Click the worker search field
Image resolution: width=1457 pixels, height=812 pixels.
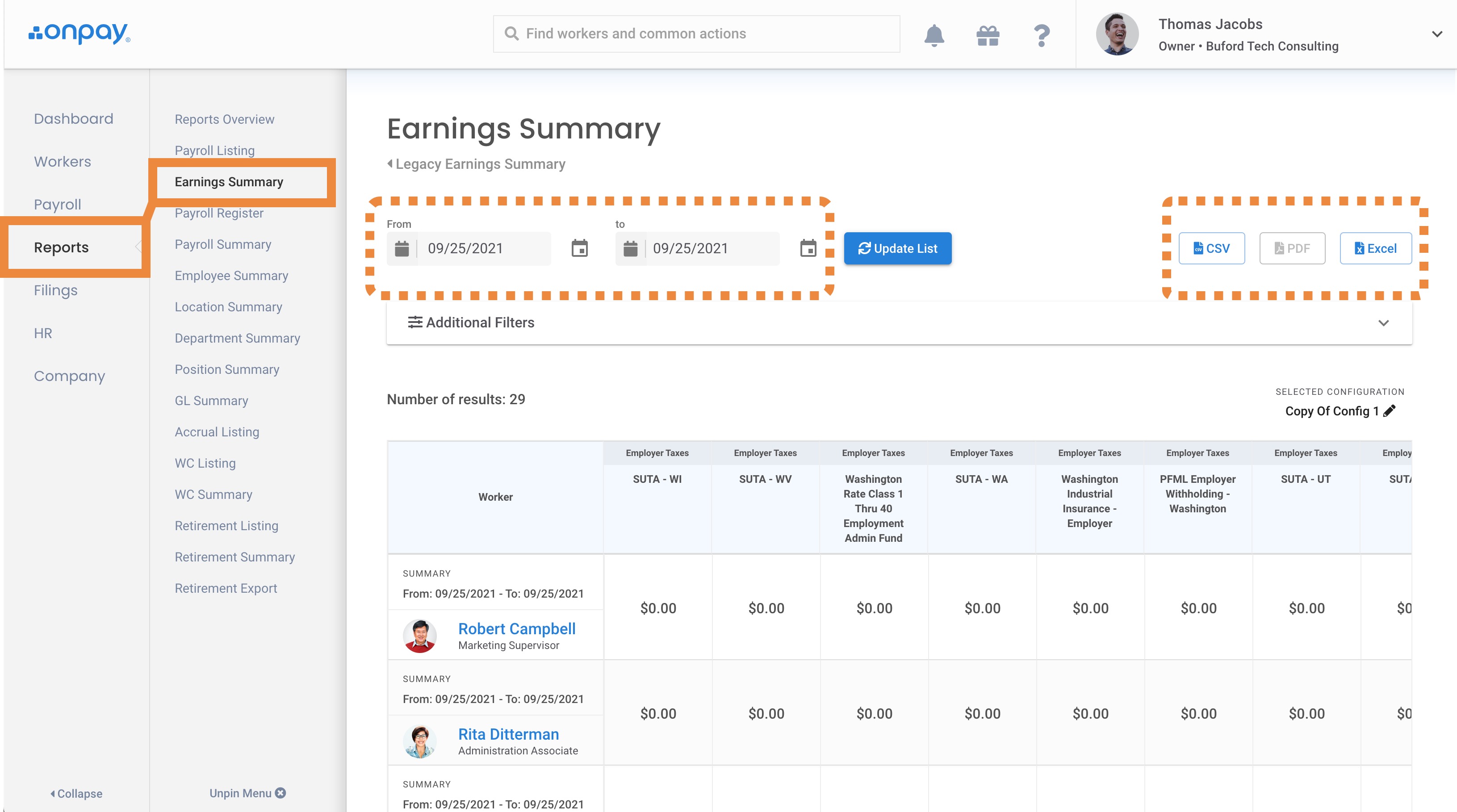click(x=696, y=34)
